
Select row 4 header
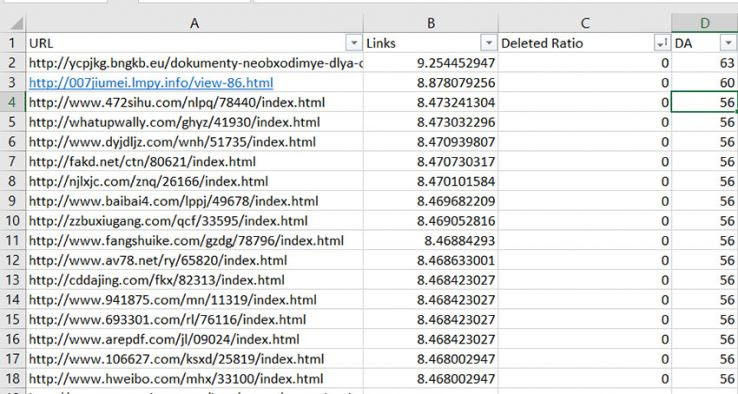[x=13, y=103]
